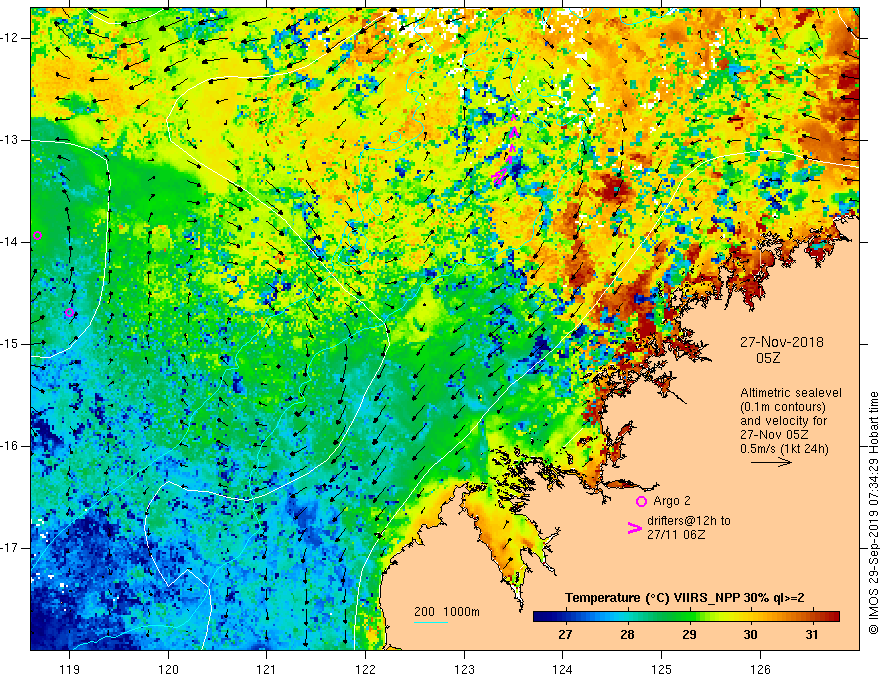Click the '27-Nov 05Z' velocity date text
Image resolution: width=880 pixels, height=680 pixels.
tap(774, 435)
